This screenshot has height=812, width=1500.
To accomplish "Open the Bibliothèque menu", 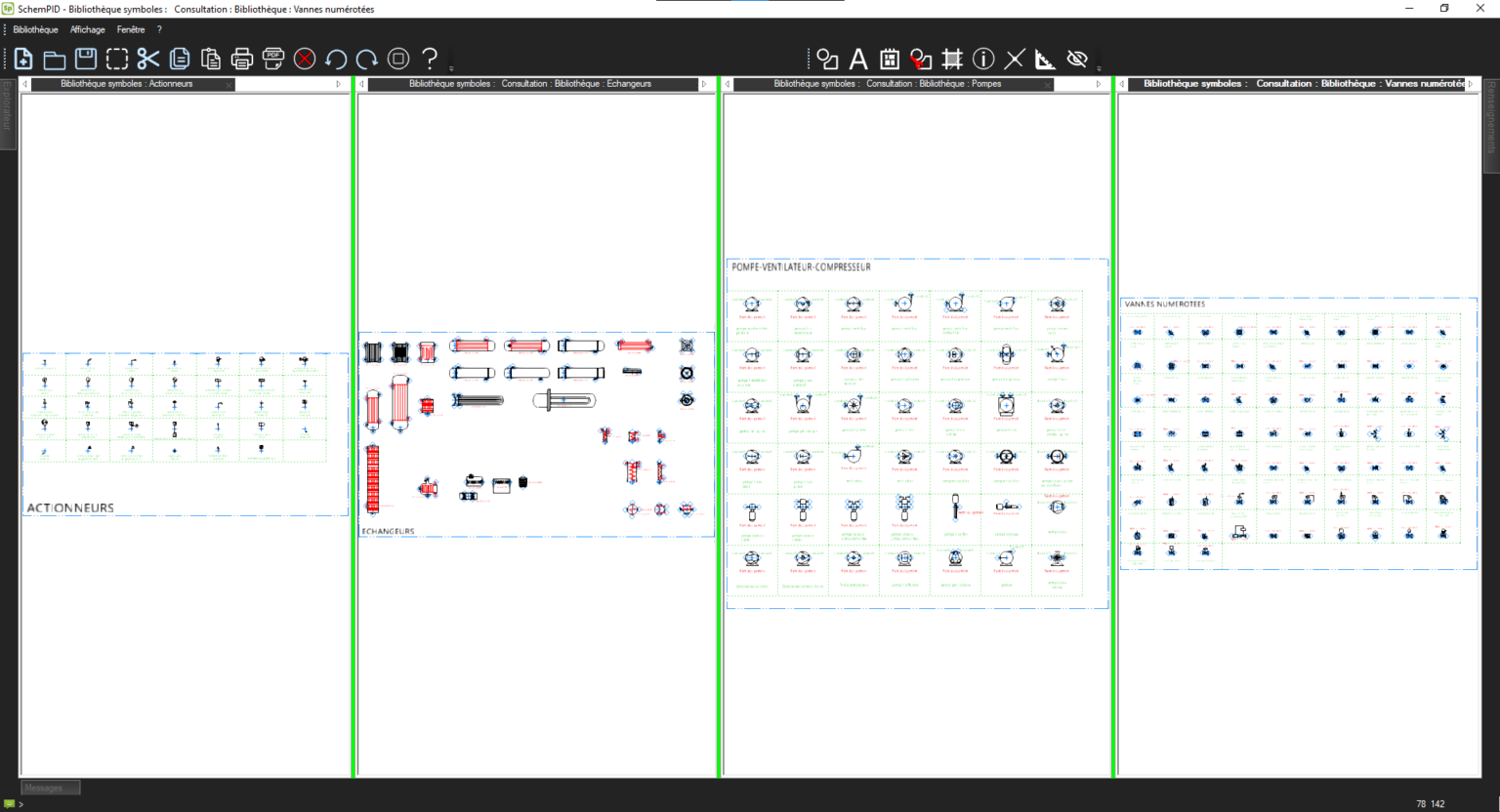I will 34,29.
